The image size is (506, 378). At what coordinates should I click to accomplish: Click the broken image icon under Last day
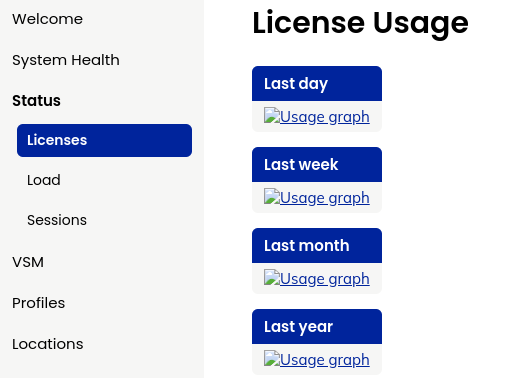[x=272, y=115]
